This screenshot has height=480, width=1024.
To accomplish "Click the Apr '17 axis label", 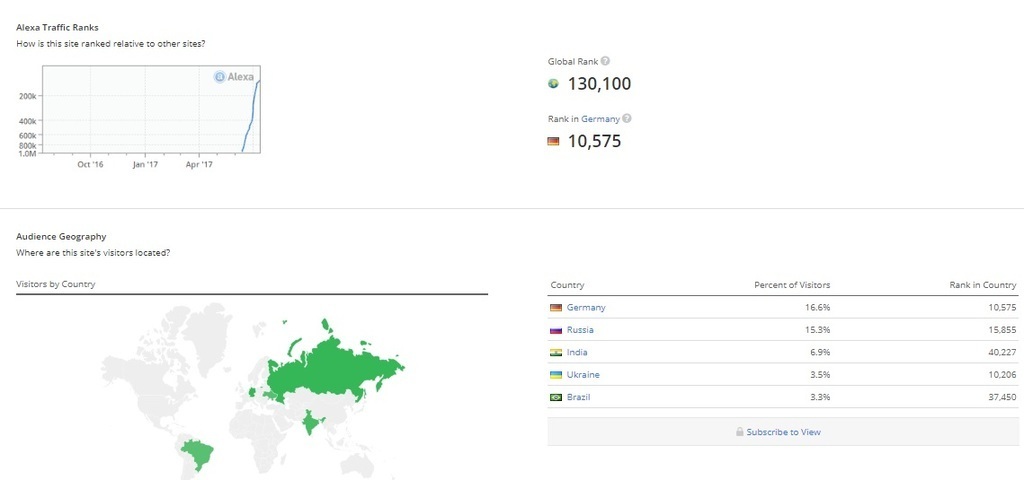I will [199, 165].
